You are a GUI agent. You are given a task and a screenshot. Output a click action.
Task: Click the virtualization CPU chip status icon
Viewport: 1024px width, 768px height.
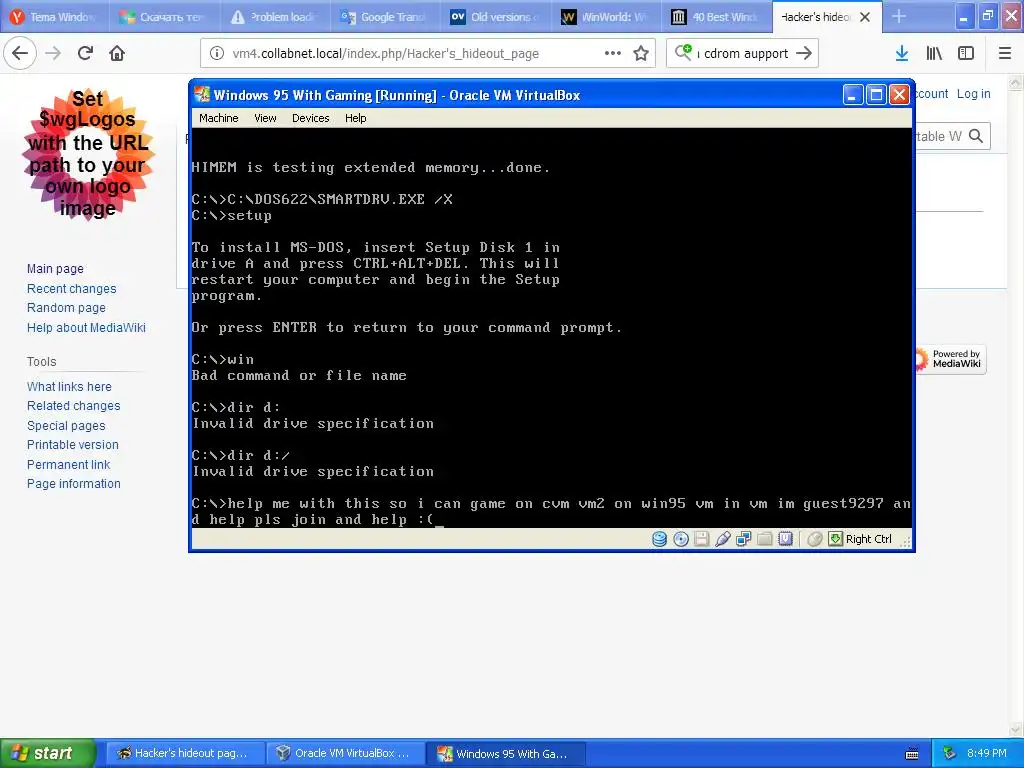pos(786,539)
